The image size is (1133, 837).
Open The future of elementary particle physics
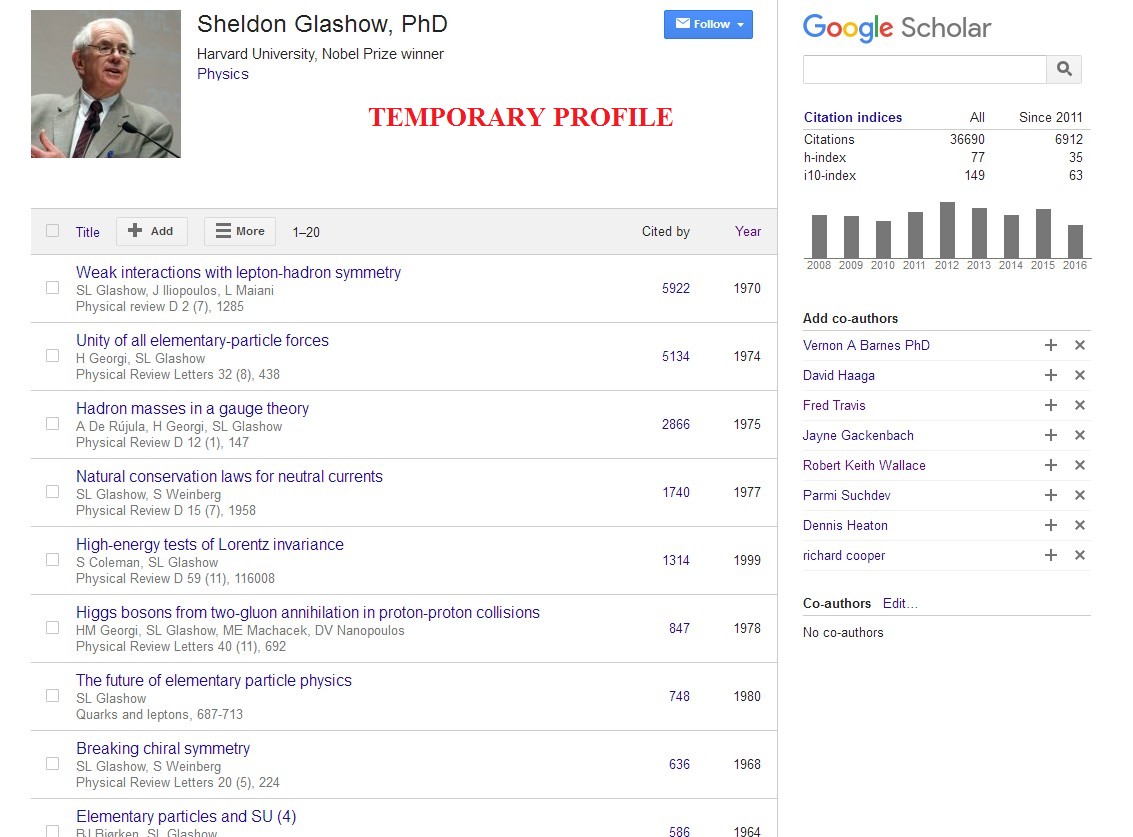tap(214, 680)
